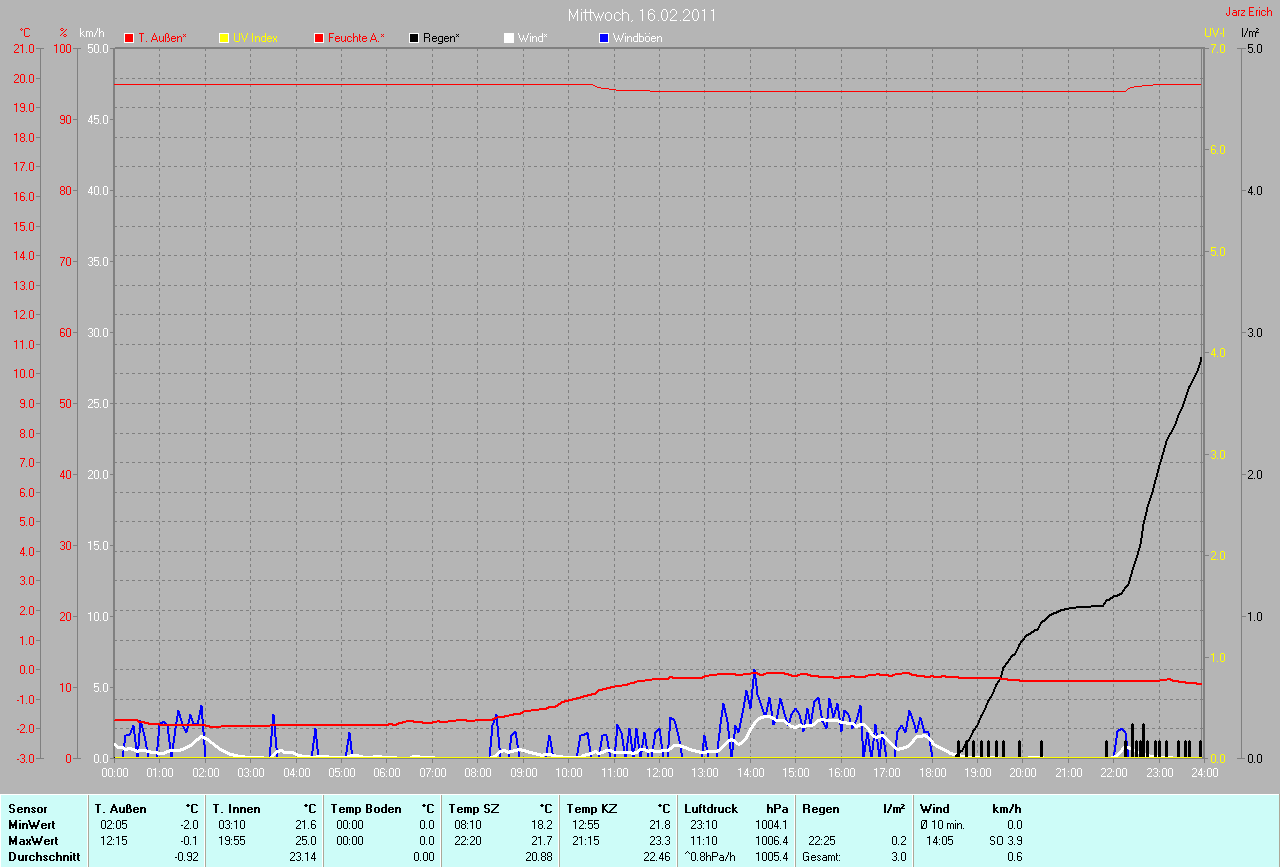Click the blue Windböen legend swatch
This screenshot has width=1280, height=867.
click(x=603, y=38)
